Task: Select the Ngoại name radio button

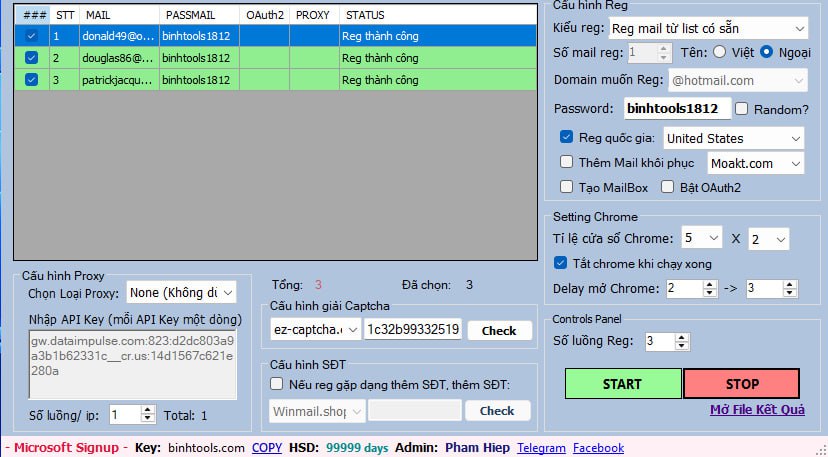Action: pos(766,52)
